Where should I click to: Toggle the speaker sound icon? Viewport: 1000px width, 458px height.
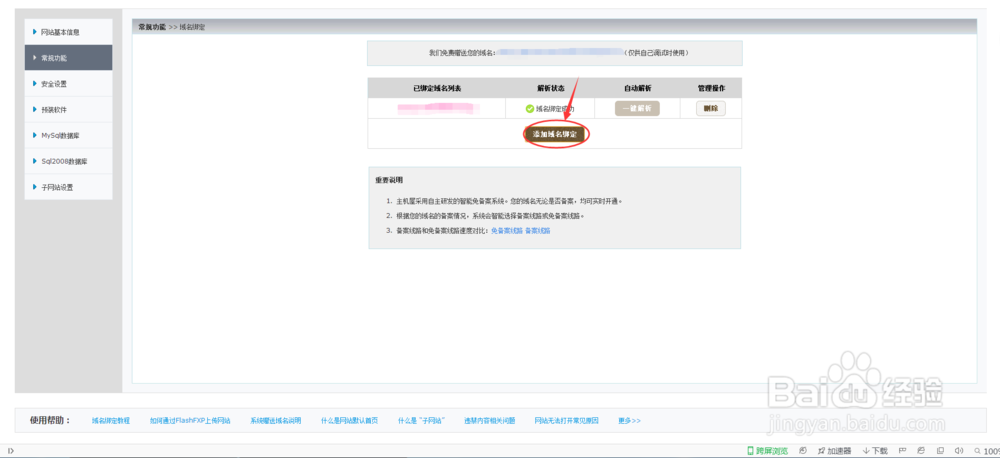(959, 451)
